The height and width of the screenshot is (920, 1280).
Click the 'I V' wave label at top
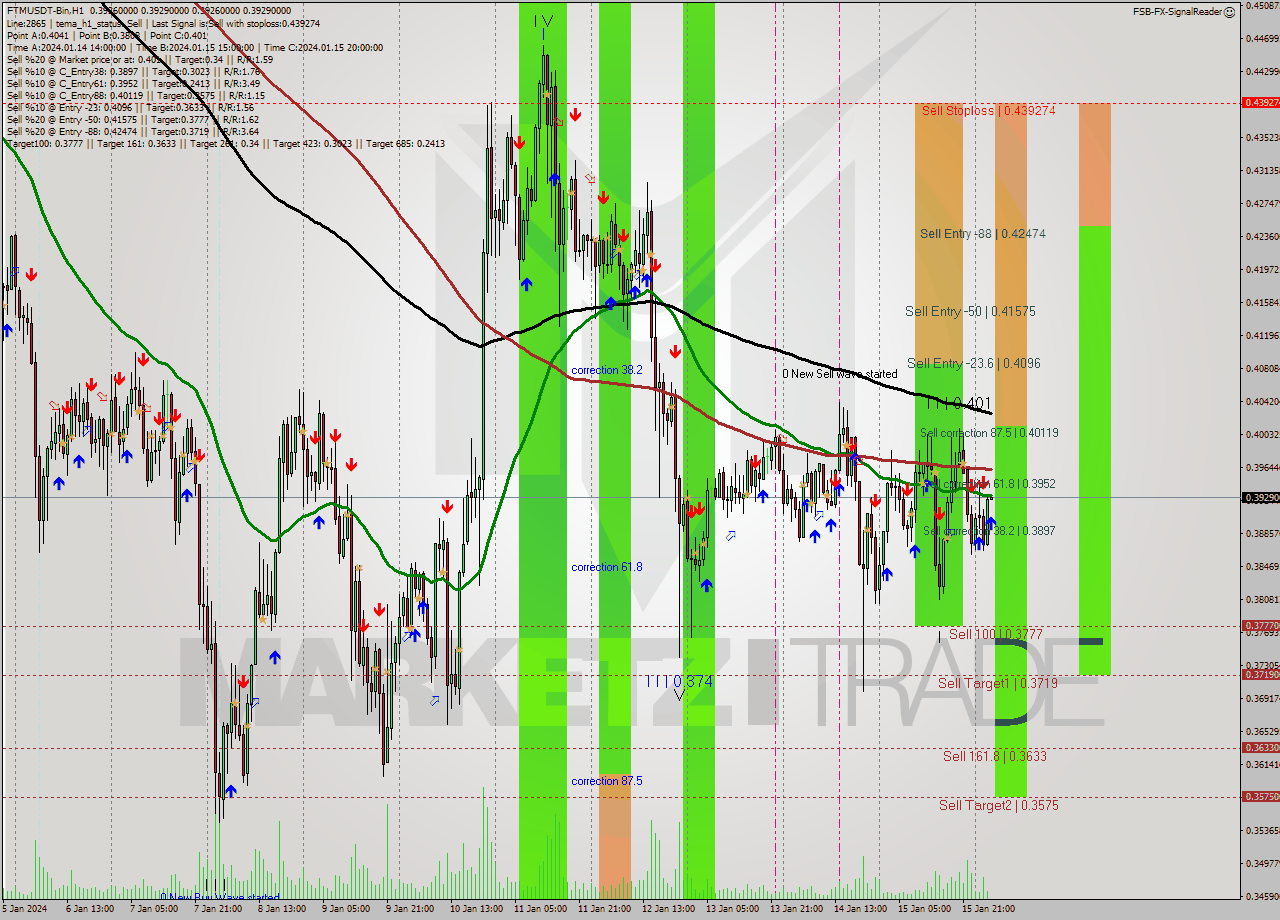click(x=543, y=21)
